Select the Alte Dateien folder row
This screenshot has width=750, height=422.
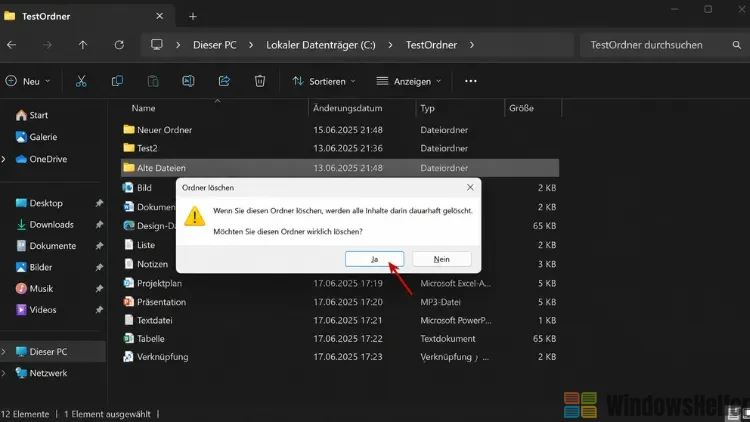pyautogui.click(x=340, y=168)
